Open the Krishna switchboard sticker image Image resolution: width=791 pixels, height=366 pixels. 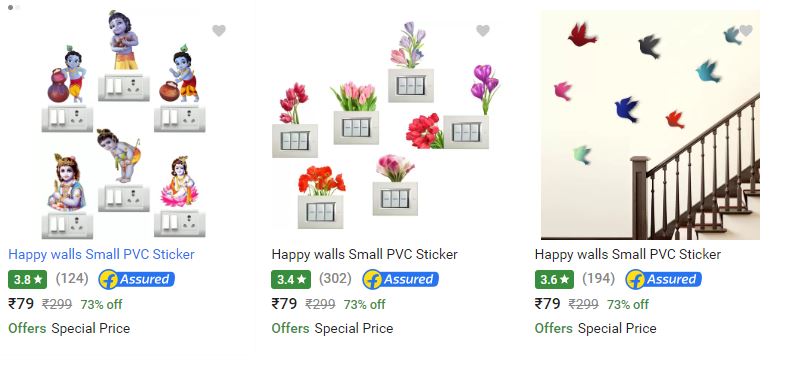coord(124,125)
